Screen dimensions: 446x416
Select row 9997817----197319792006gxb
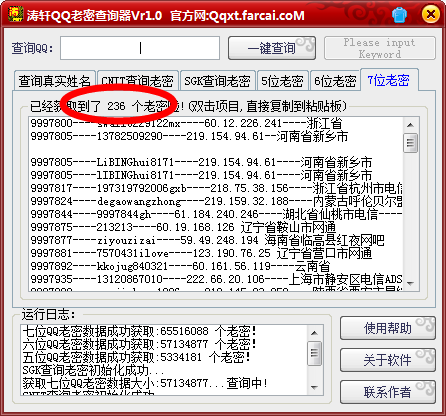pos(216,188)
